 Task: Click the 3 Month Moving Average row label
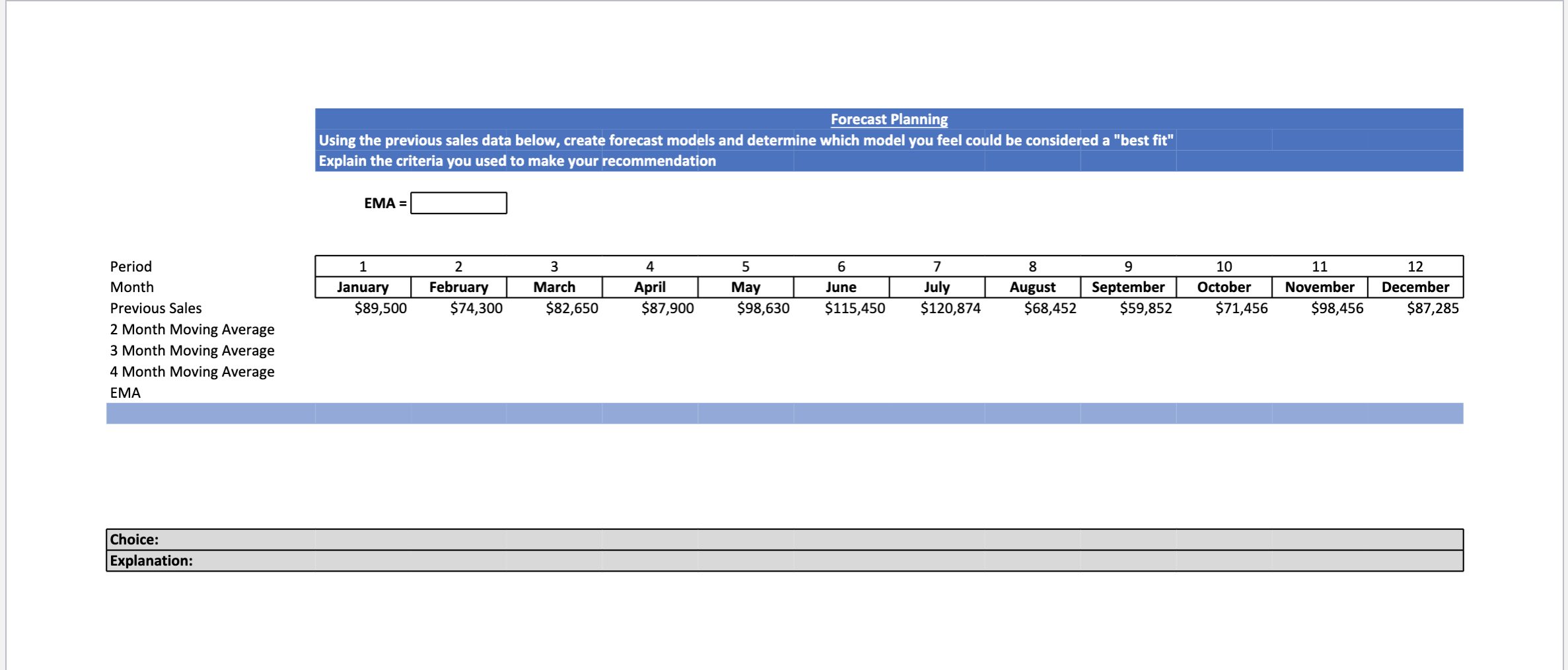click(192, 350)
